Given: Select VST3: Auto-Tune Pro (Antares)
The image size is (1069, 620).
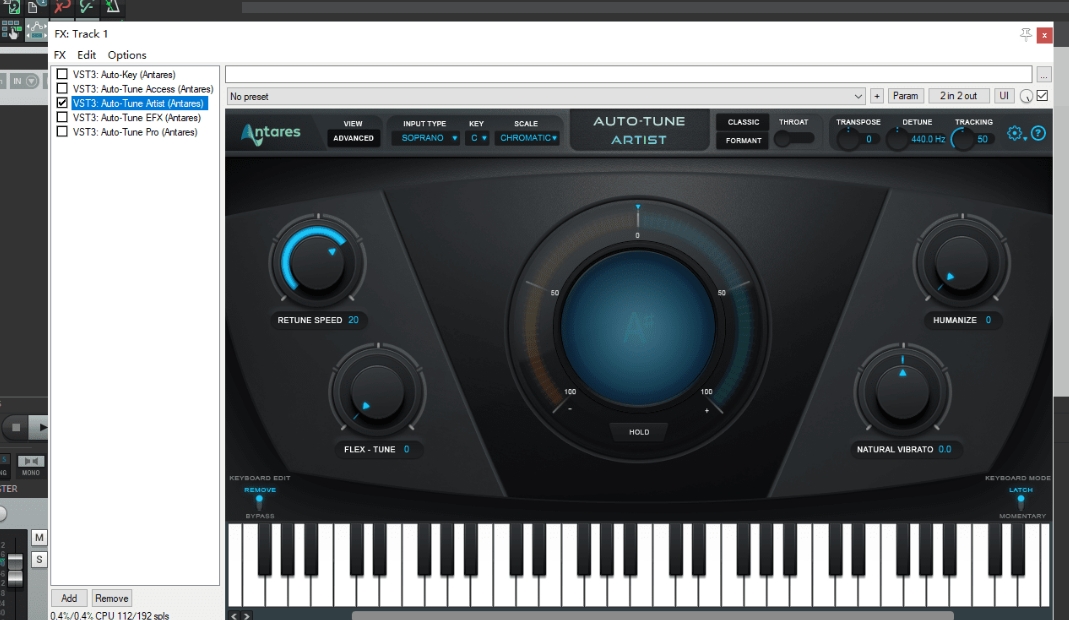Looking at the screenshot, I should click(x=135, y=132).
